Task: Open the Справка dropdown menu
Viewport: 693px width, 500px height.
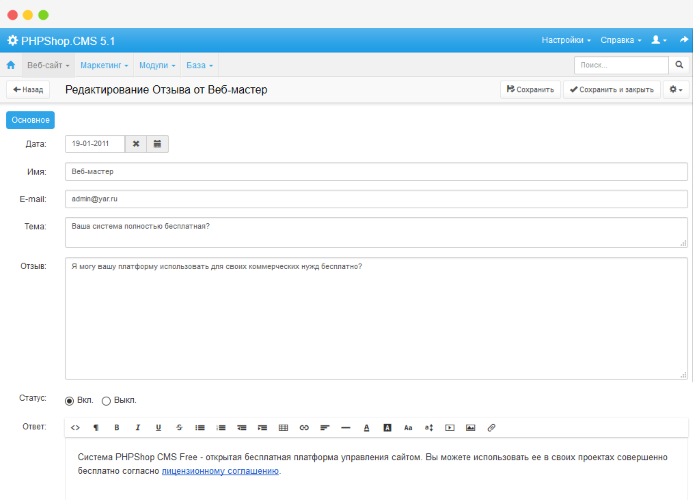Action: [x=621, y=40]
